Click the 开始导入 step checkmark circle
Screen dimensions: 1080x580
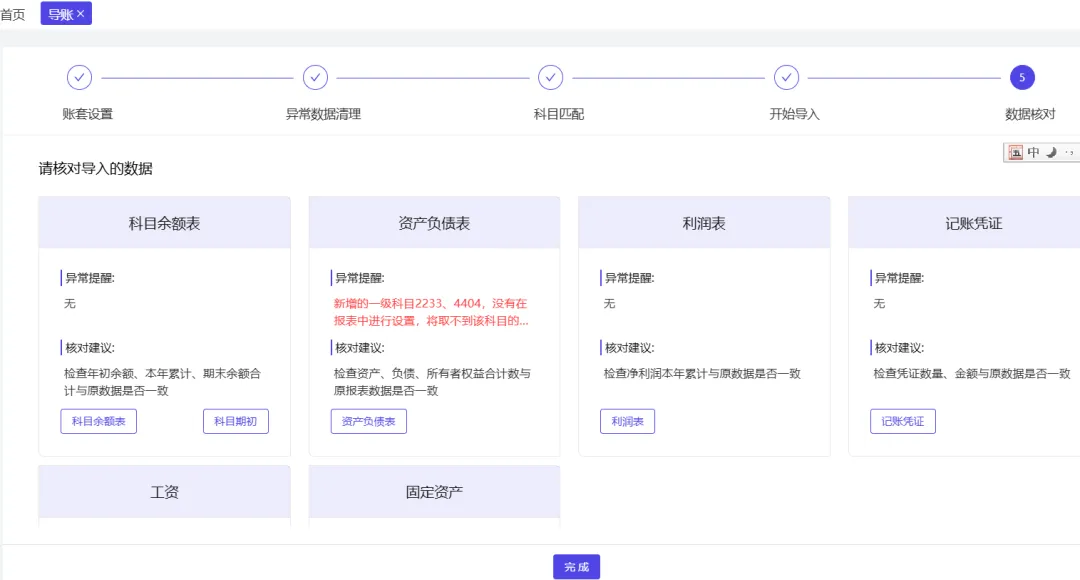tap(786, 78)
